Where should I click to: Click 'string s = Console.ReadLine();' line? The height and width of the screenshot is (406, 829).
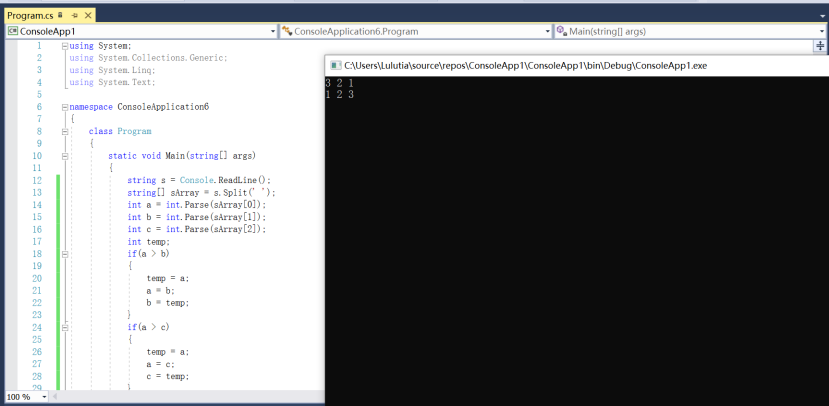pos(199,180)
